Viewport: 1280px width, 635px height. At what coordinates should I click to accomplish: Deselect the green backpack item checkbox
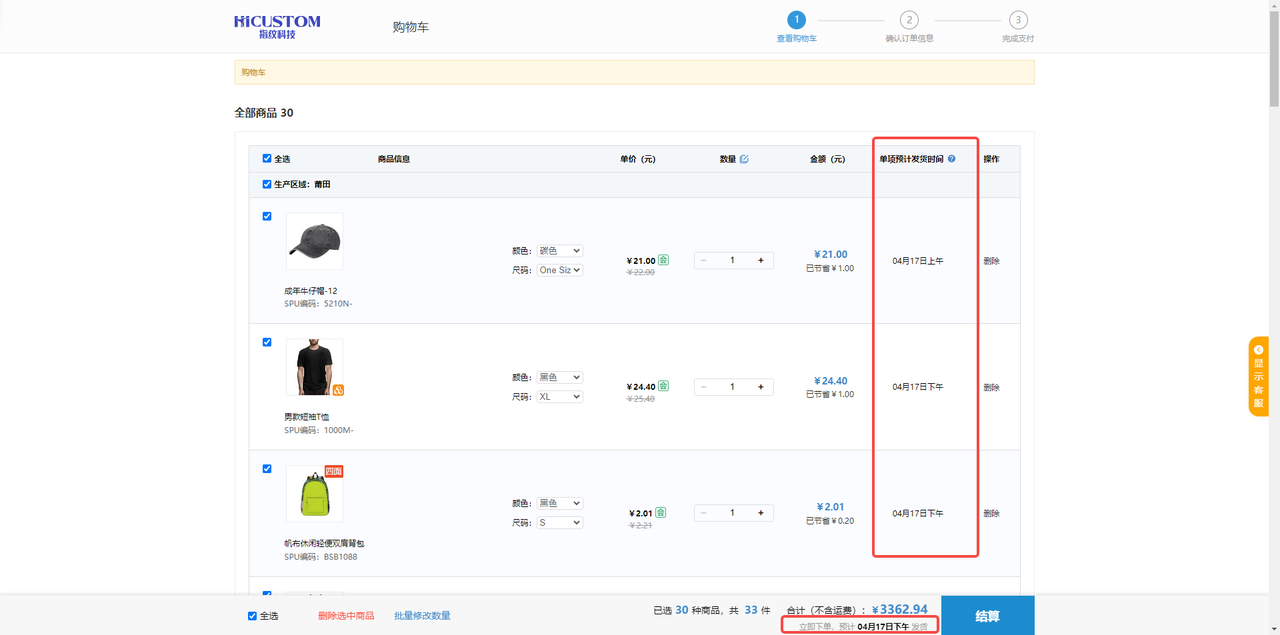pyautogui.click(x=267, y=468)
